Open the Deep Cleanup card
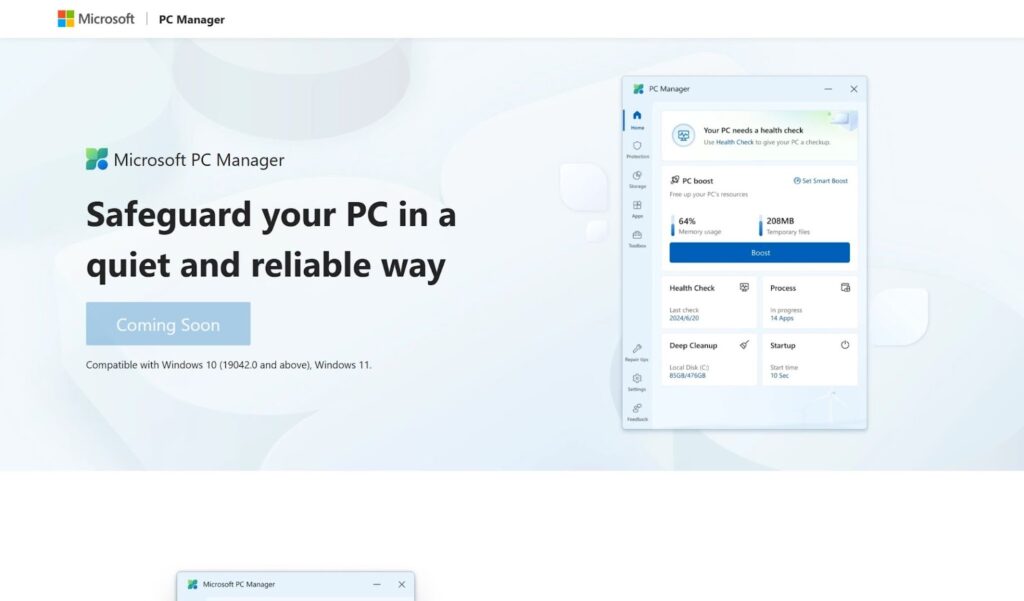This screenshot has height=601, width=1024. 709,359
